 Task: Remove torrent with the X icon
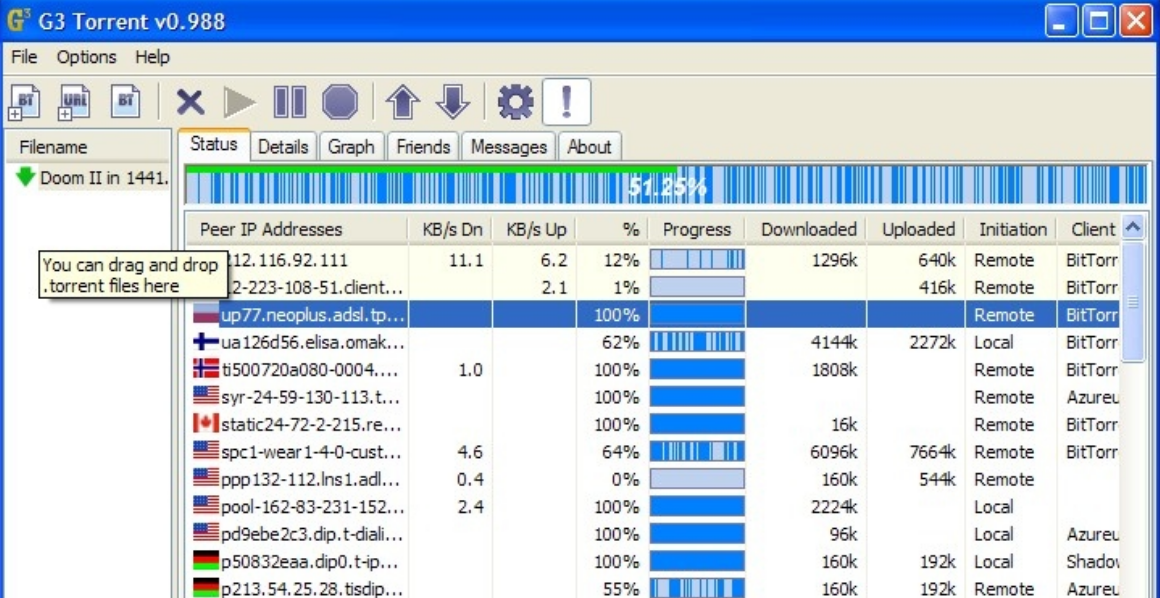[190, 102]
